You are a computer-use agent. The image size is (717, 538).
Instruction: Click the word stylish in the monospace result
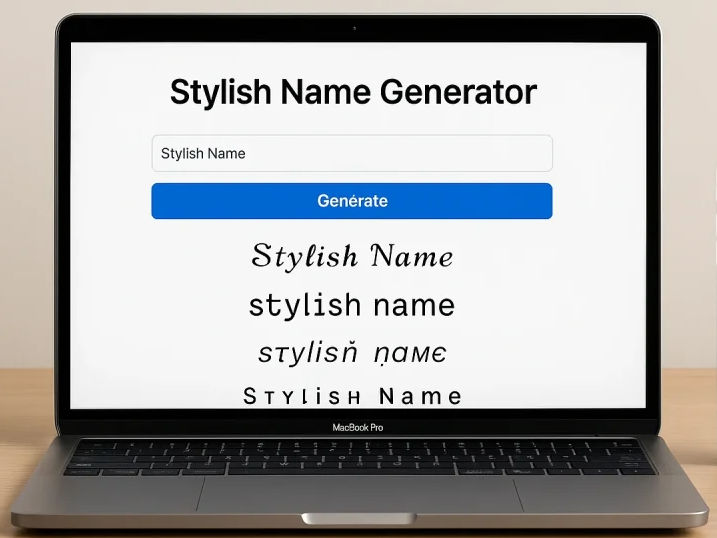(305, 305)
